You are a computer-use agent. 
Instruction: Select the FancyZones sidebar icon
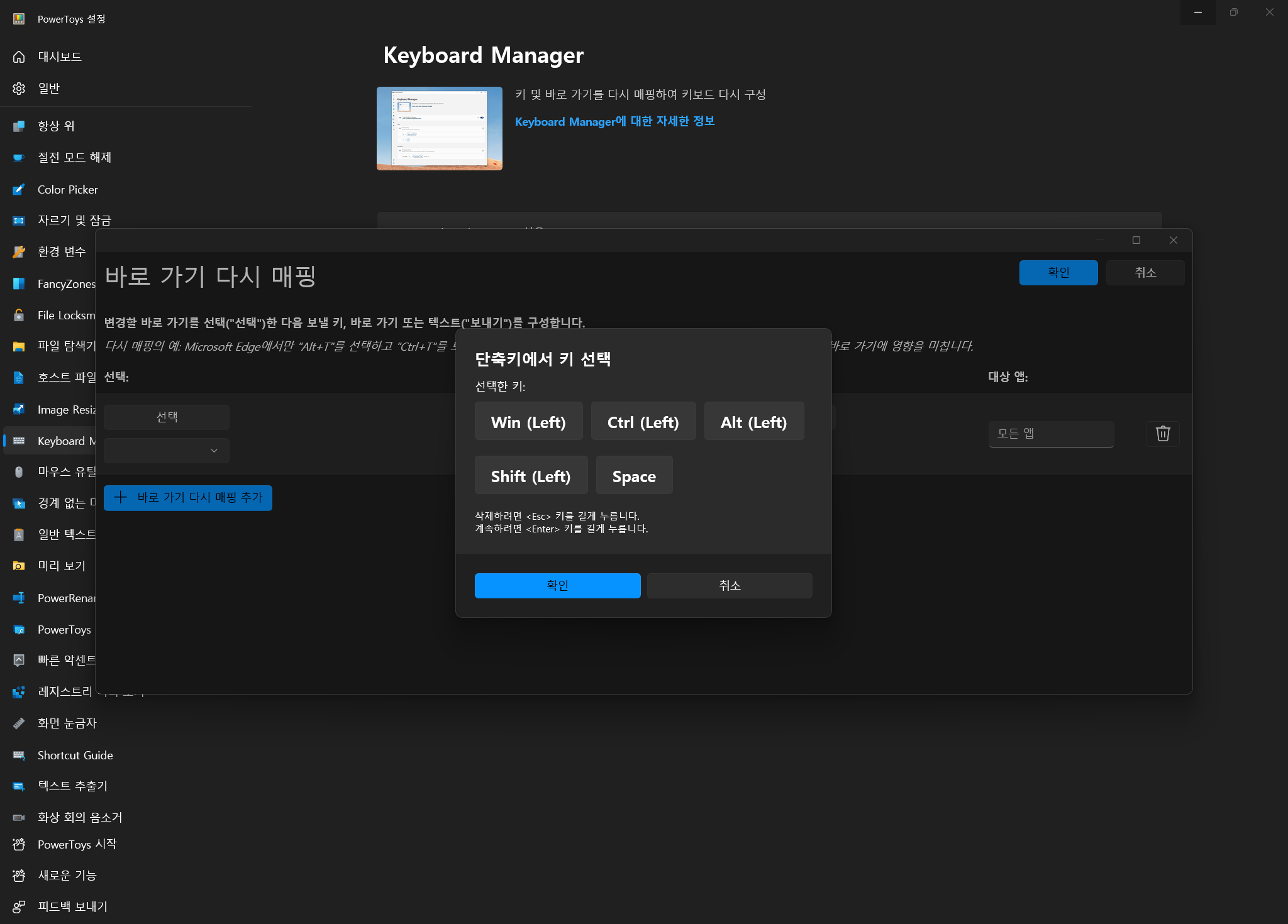19,283
